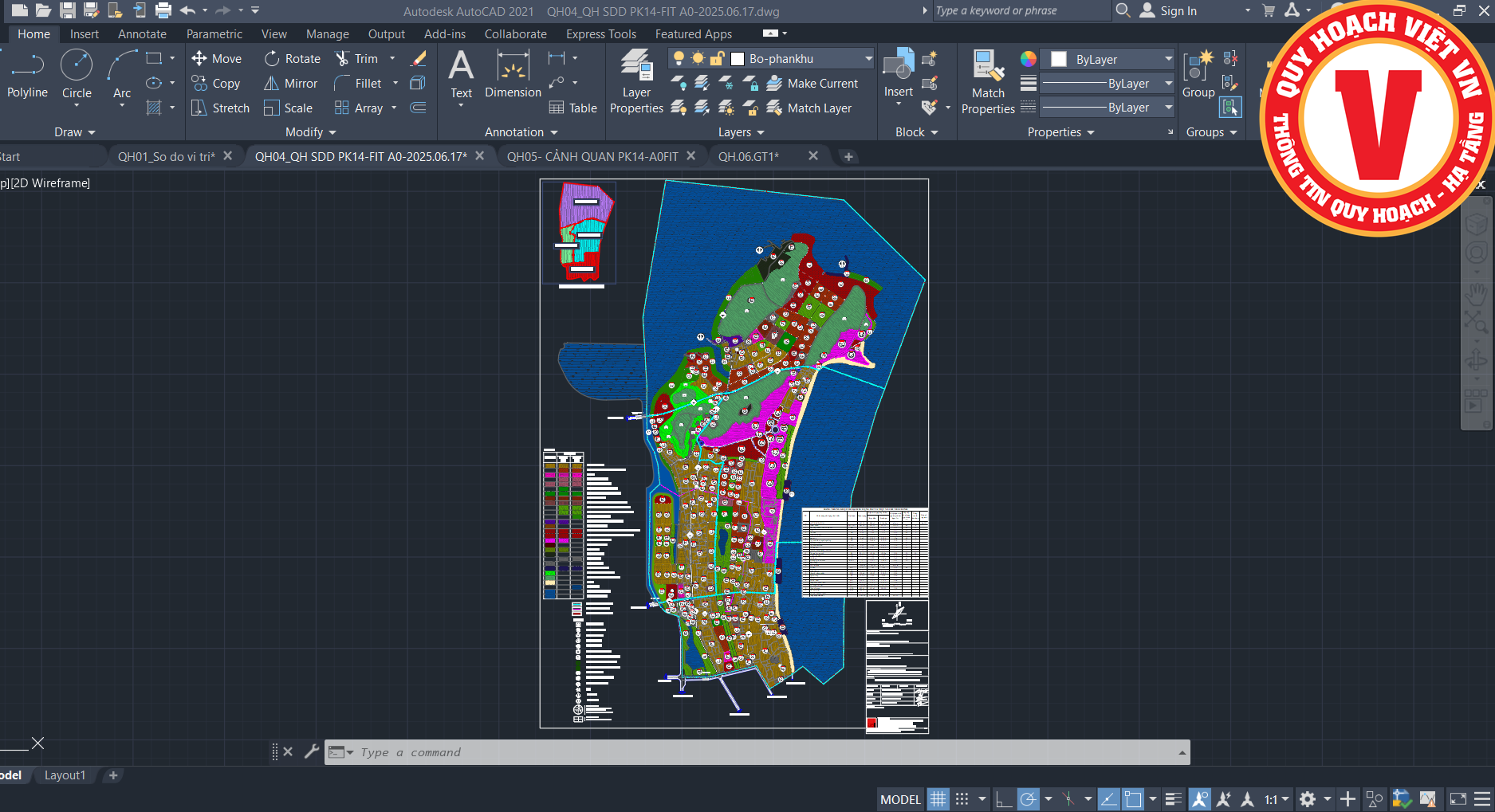Open the annotation scale 1:1 dropdown
The image size is (1495, 812).
coord(1277,799)
